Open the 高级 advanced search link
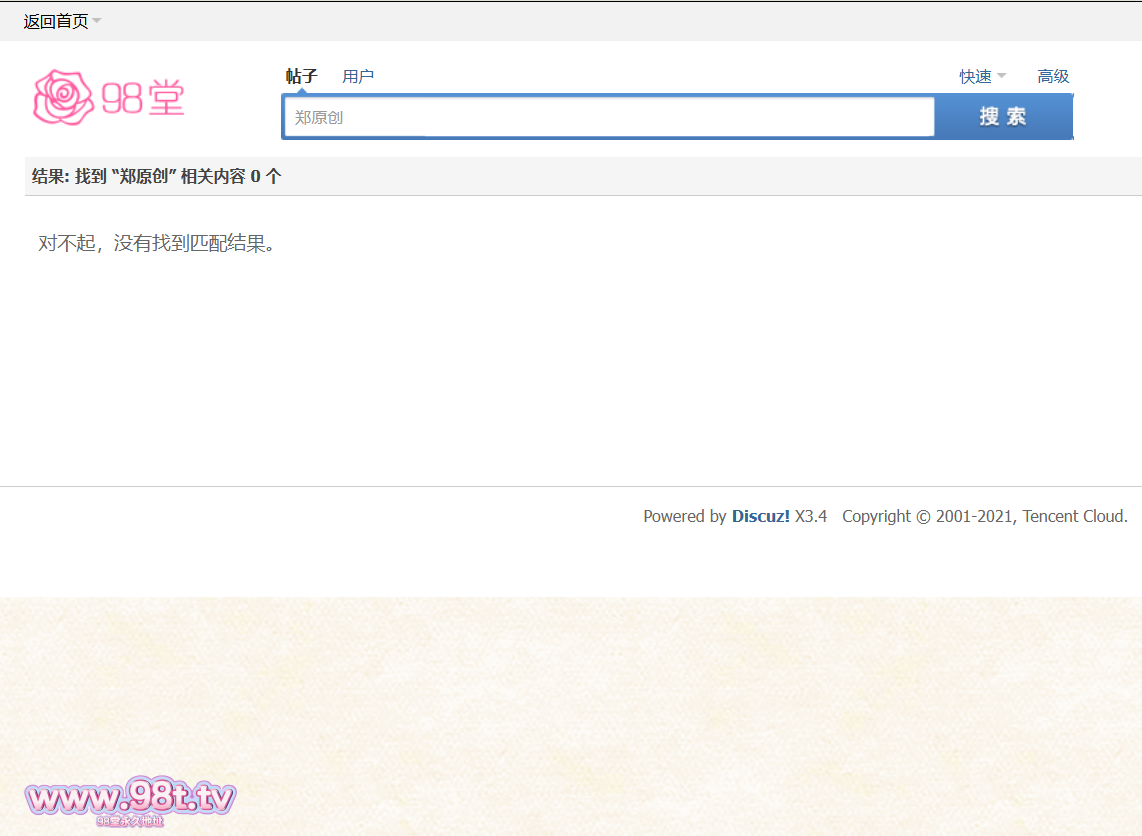1142x836 pixels. tap(1053, 76)
